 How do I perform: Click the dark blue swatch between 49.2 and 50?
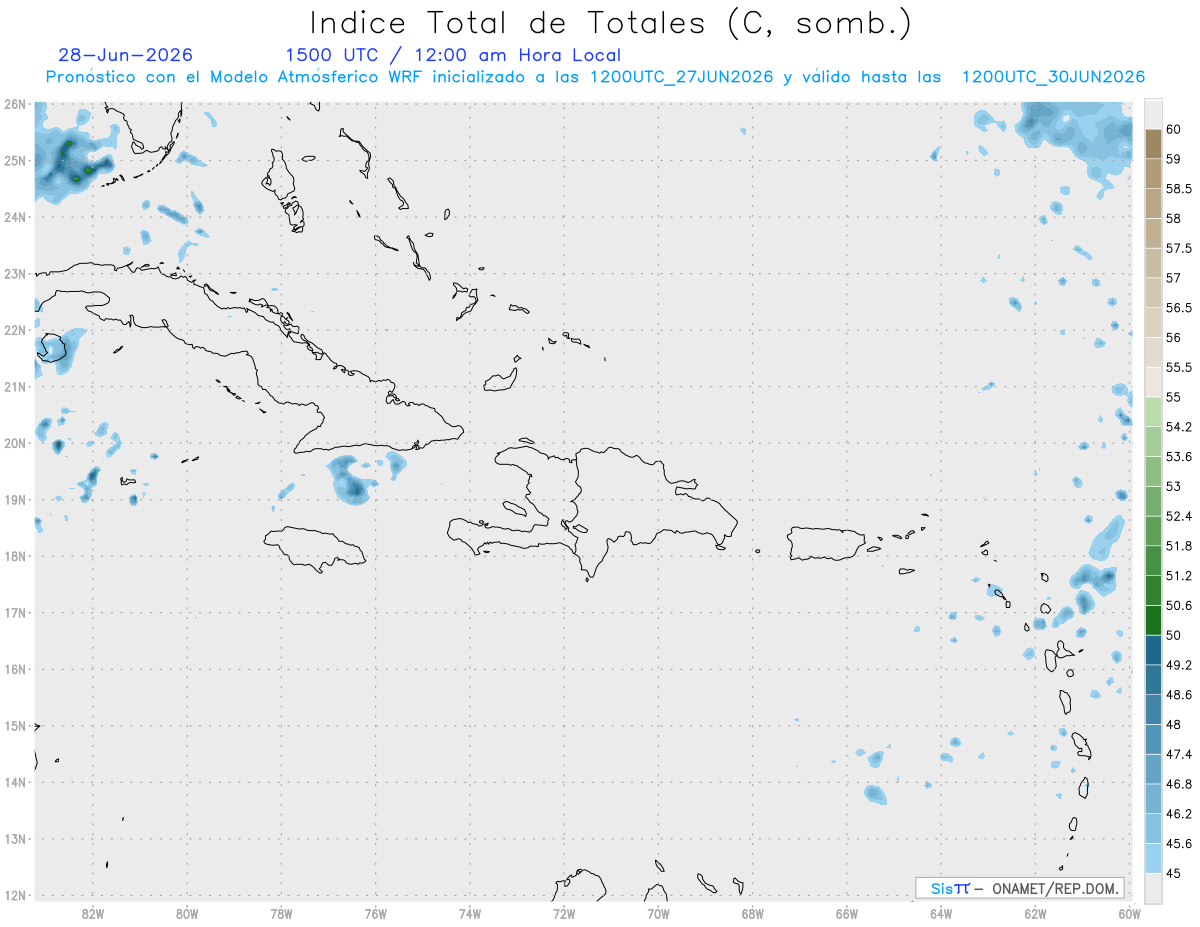coord(1153,650)
